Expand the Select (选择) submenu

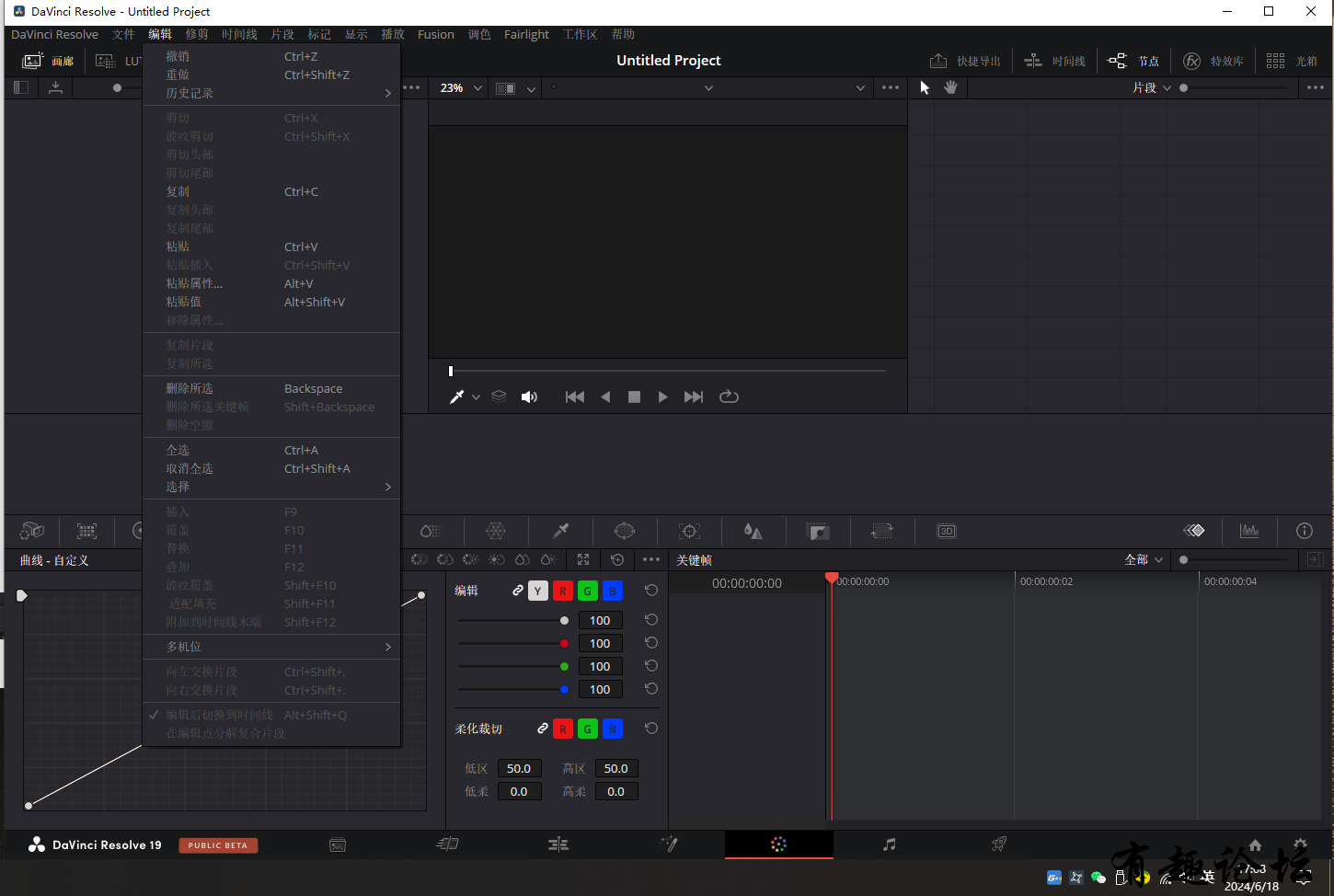[271, 487]
